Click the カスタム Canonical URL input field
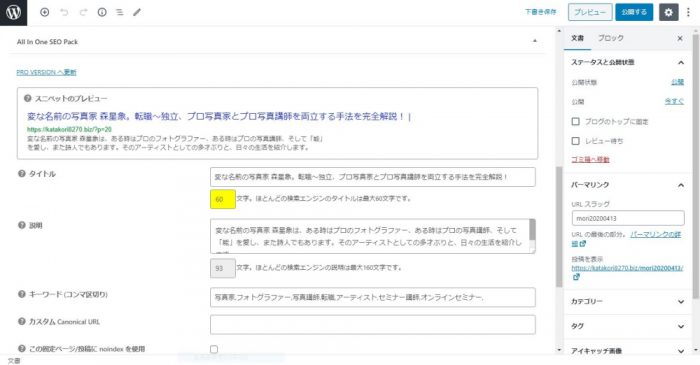This screenshot has width=700, height=365. [x=373, y=324]
